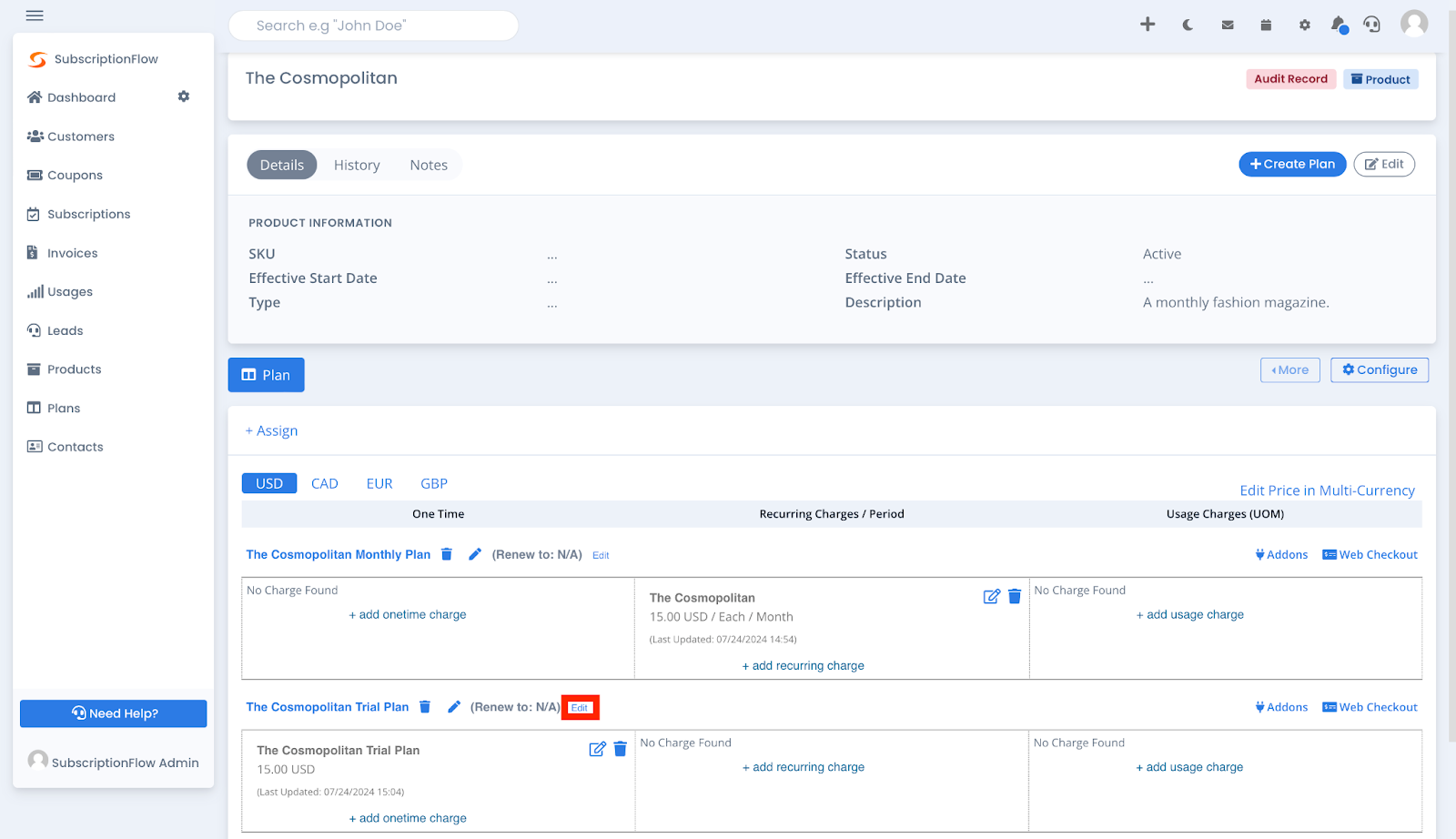Open the notifications bell icon
Image resolution: width=1456 pixels, height=839 pixels.
coord(1339,25)
